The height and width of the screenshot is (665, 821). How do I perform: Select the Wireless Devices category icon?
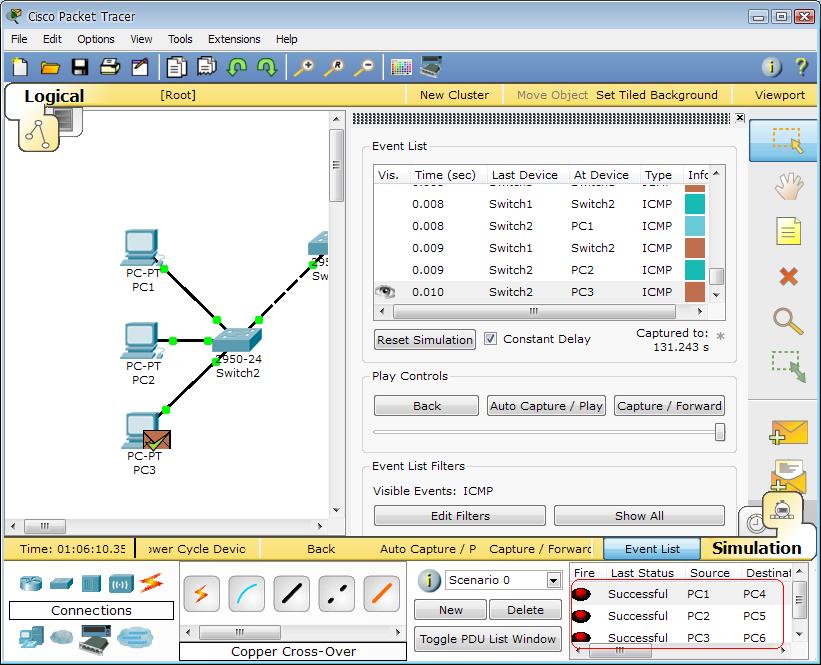tap(121, 583)
